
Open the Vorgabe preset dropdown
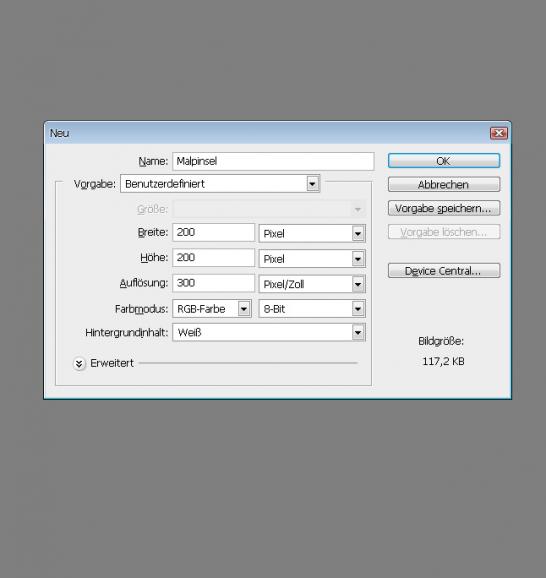[220, 184]
